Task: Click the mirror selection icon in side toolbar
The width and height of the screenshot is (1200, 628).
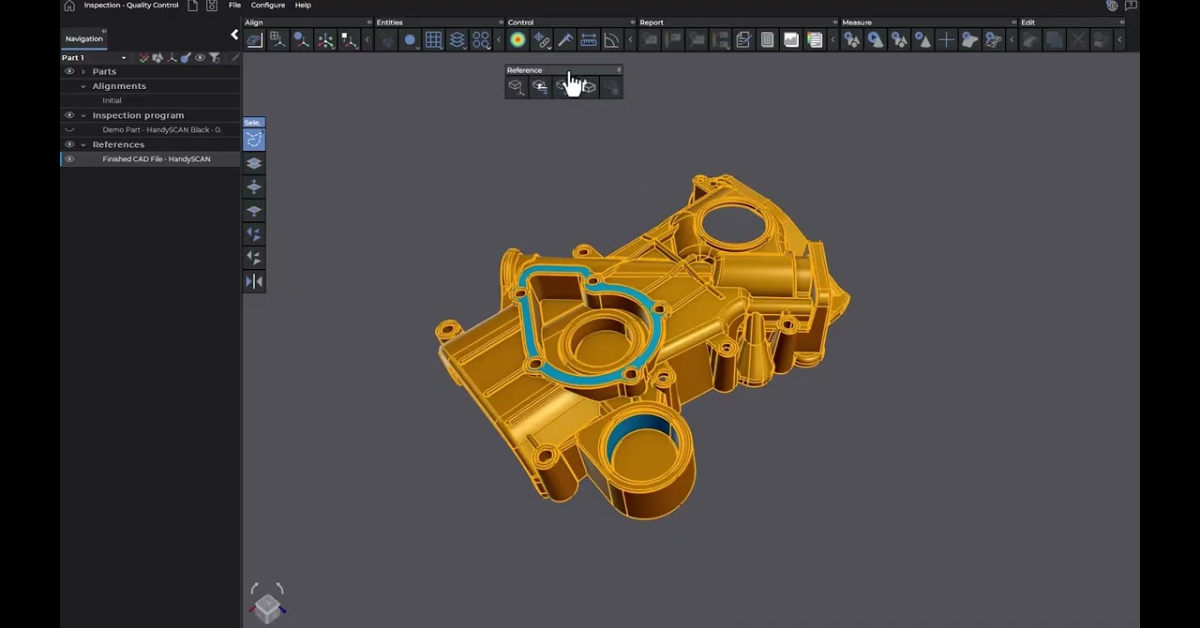Action: [x=254, y=282]
